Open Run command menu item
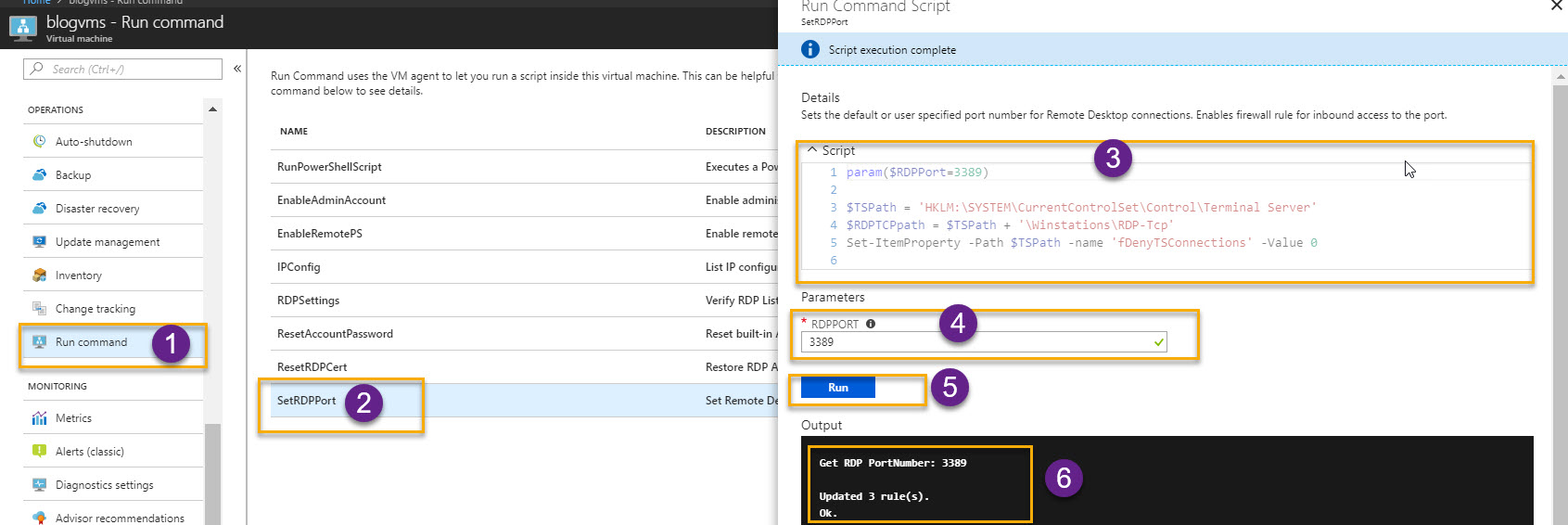This screenshot has width=1568, height=525. pyautogui.click(x=91, y=342)
